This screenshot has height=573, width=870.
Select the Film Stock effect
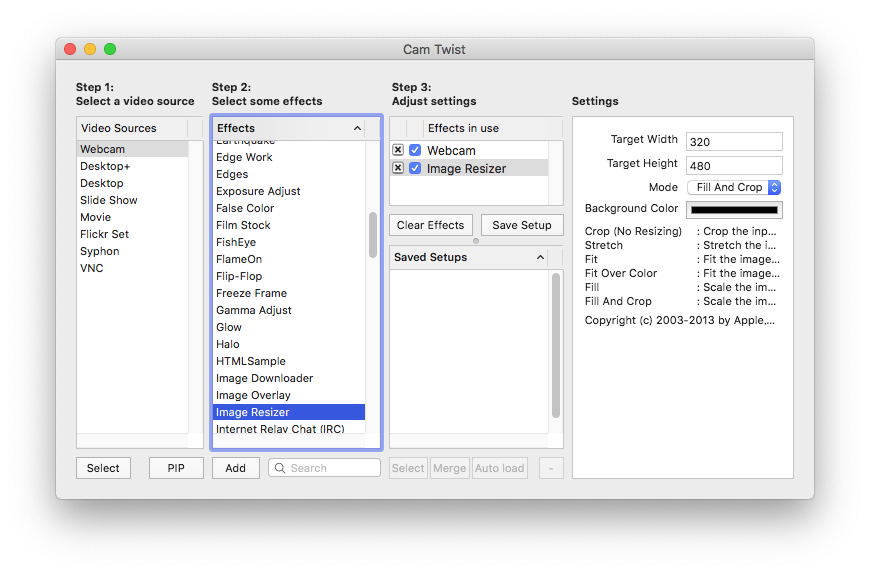point(289,225)
